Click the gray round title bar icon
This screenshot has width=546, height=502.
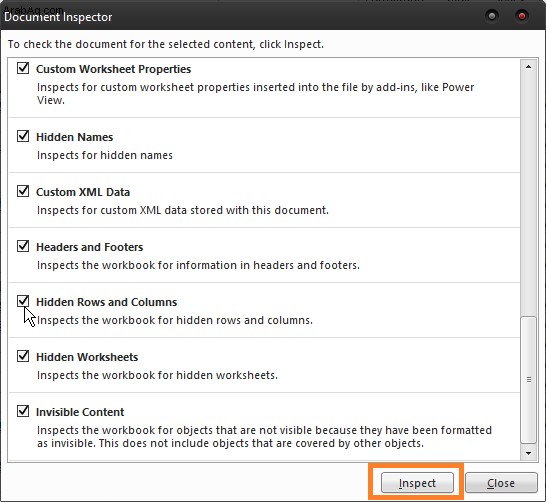coord(492,16)
